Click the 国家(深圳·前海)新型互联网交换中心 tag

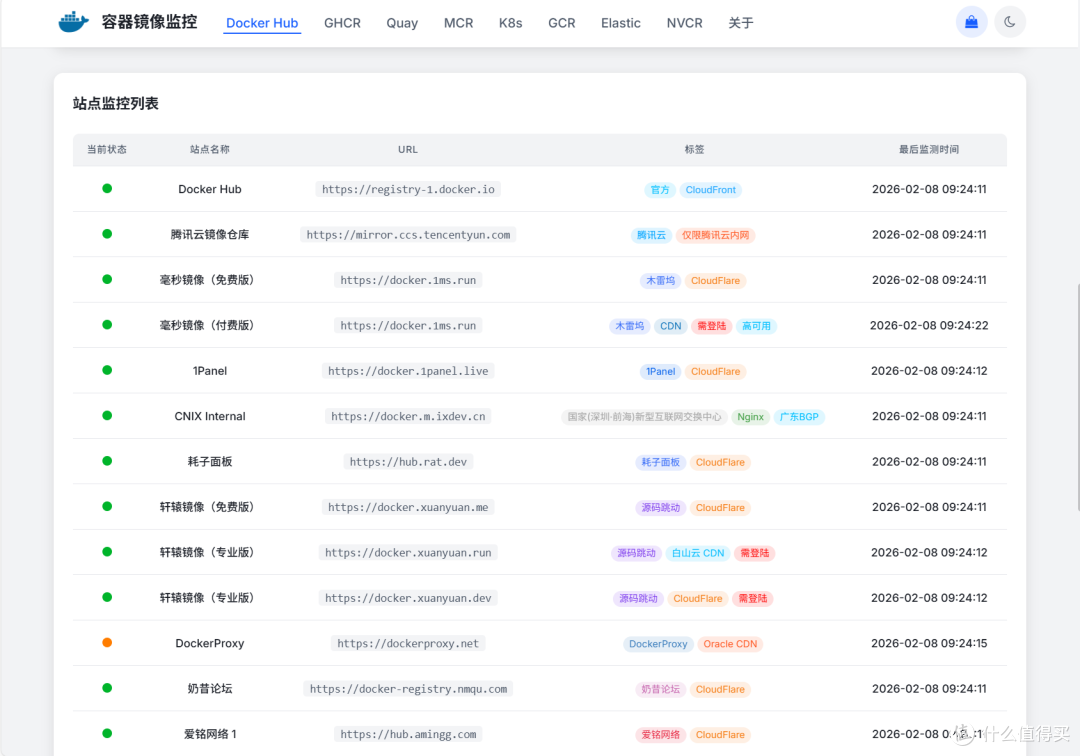(644, 417)
